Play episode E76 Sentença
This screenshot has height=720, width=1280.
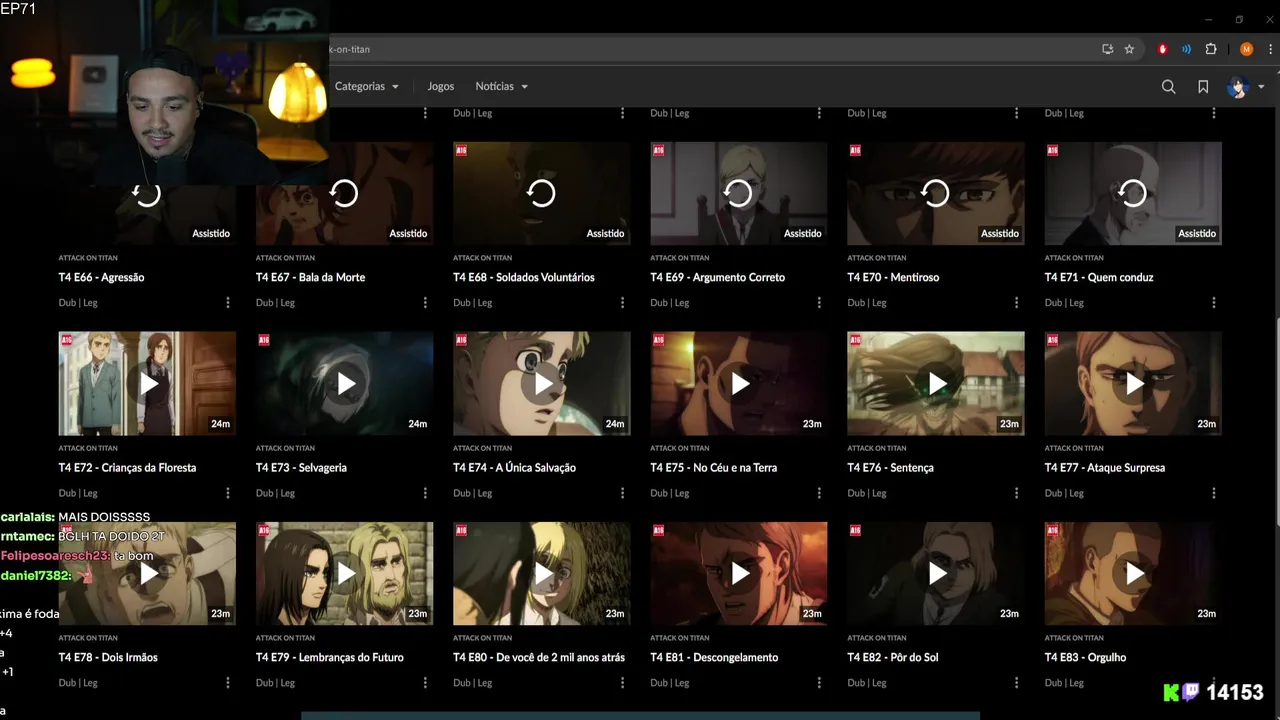tap(935, 383)
